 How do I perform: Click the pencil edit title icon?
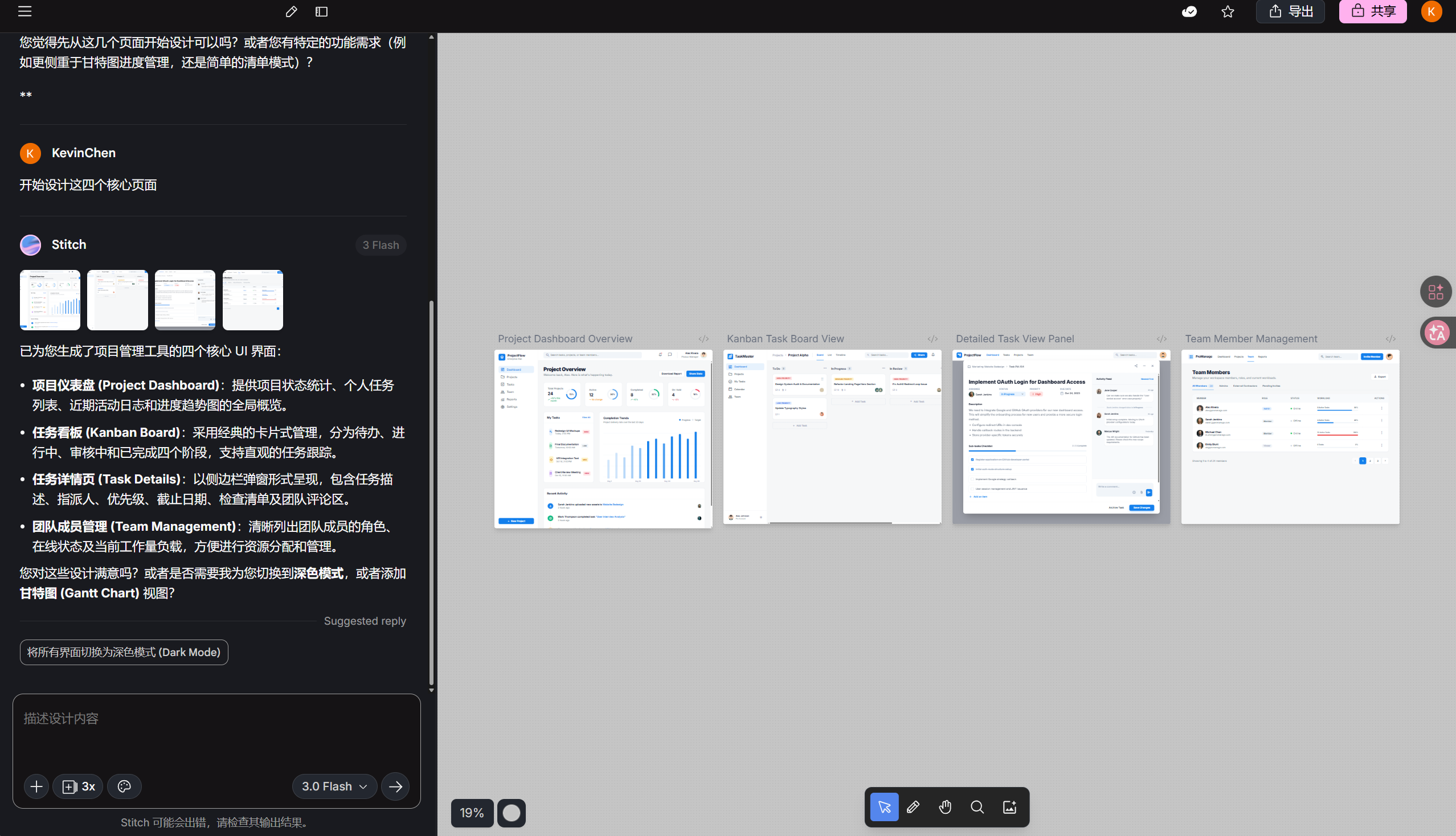click(x=291, y=11)
